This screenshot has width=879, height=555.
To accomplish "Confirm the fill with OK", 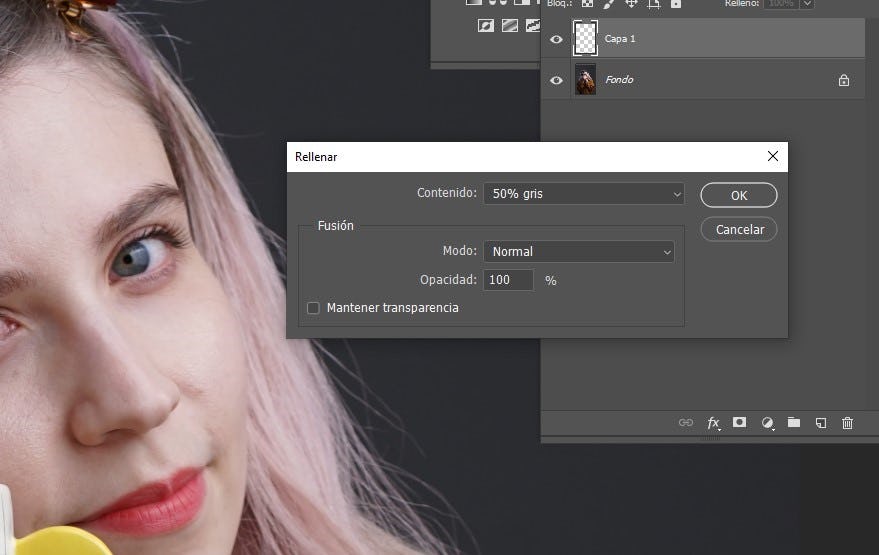I will pos(738,195).
